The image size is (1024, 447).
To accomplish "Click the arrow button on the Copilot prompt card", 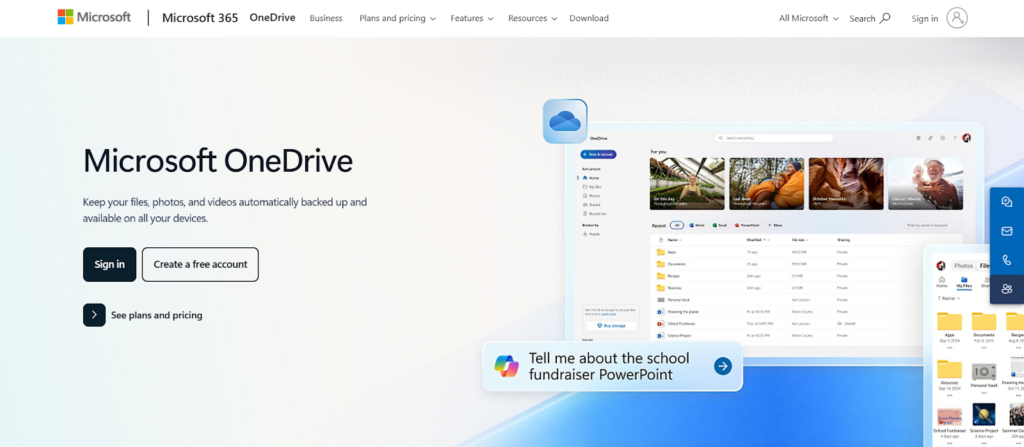I will click(x=722, y=366).
